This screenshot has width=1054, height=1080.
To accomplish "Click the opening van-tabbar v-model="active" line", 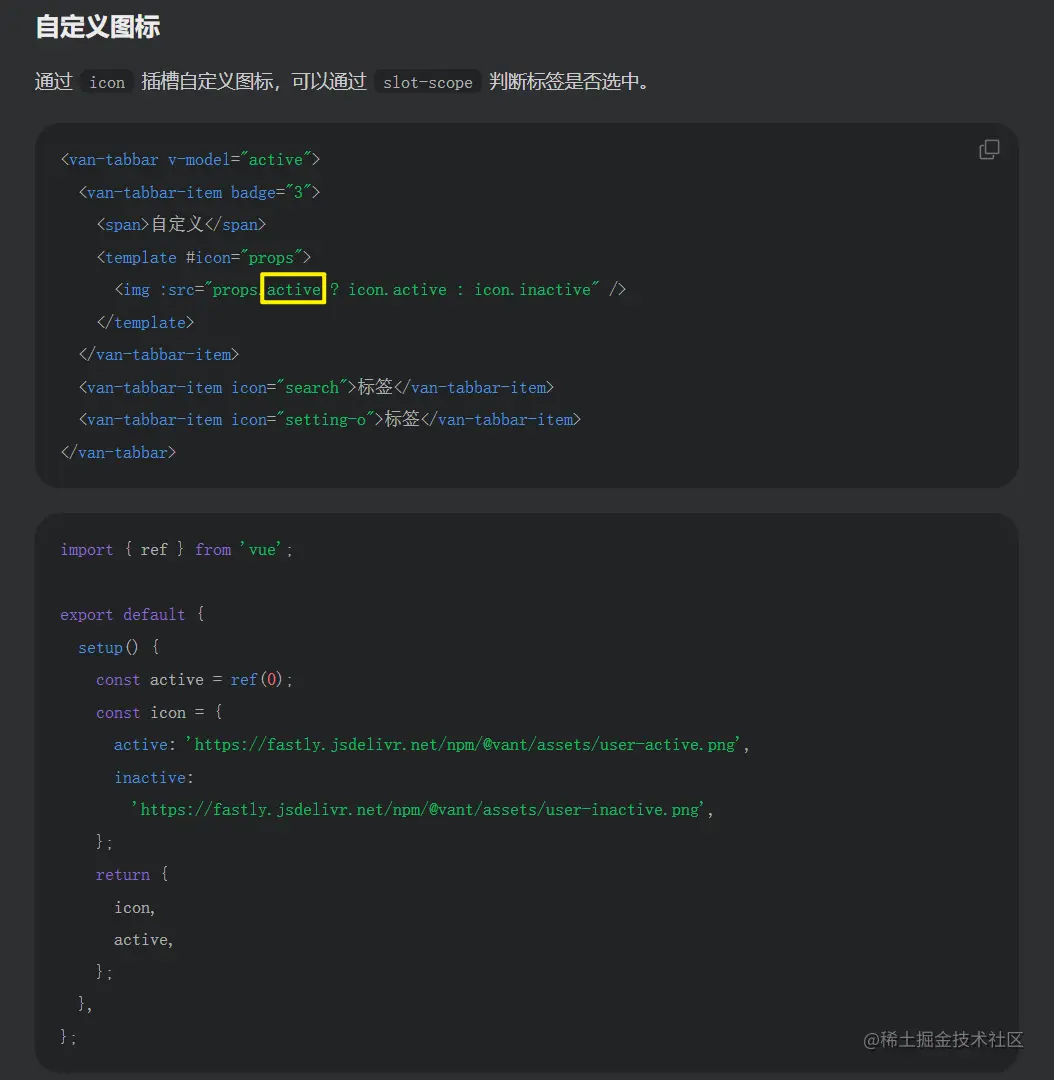I will 190,160.
